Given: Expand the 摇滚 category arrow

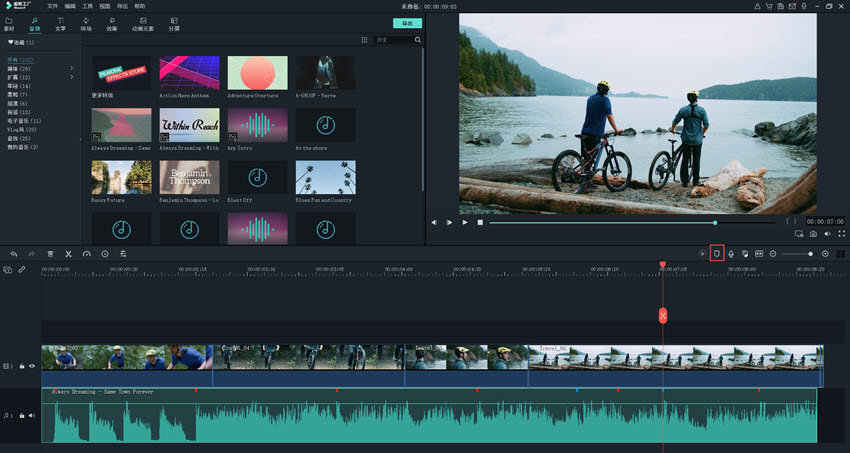Looking at the screenshot, I should click(71, 68).
